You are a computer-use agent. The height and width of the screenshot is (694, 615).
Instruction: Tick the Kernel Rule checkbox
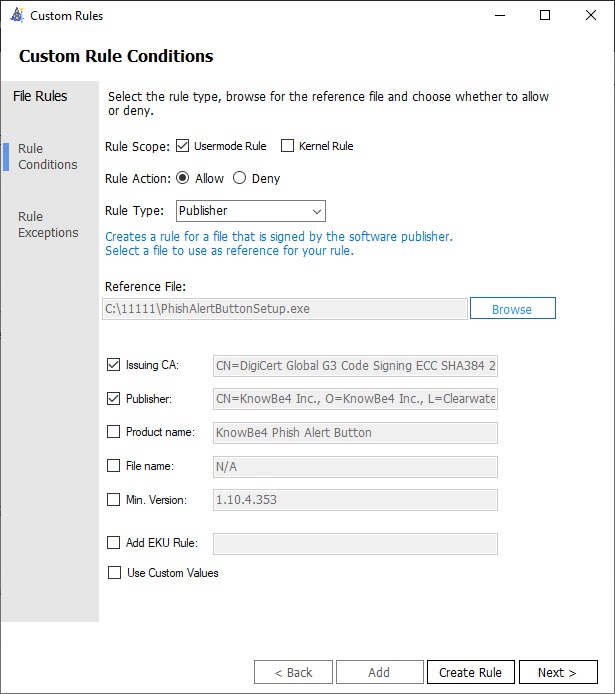click(x=288, y=146)
